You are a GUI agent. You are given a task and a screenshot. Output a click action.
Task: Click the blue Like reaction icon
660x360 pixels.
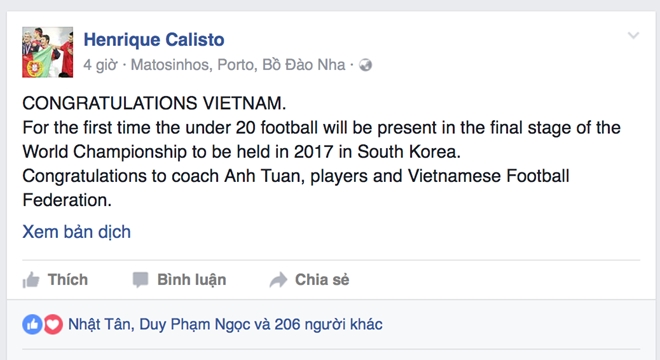[x=32, y=324]
